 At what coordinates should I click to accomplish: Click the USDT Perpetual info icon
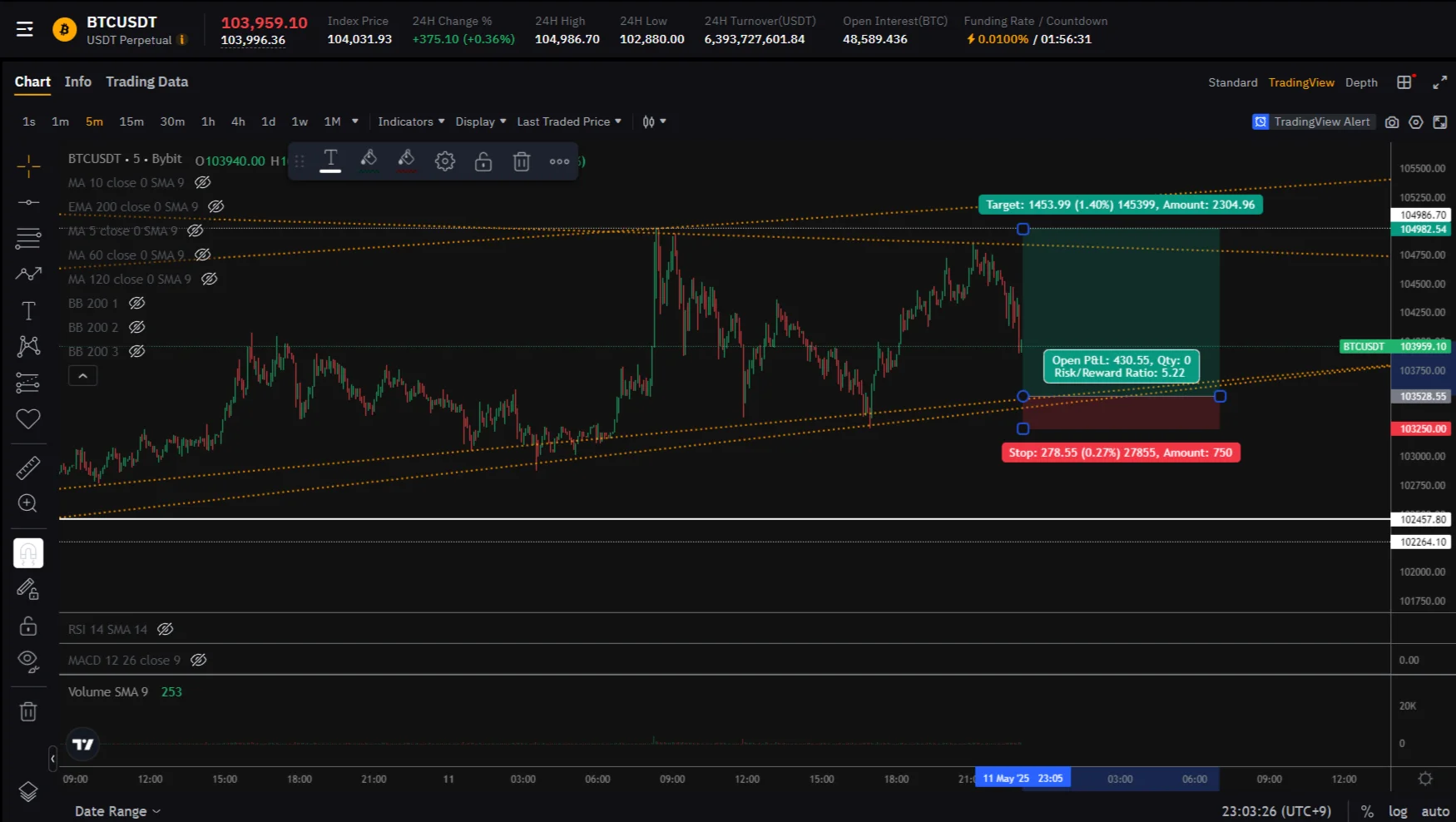(x=182, y=39)
